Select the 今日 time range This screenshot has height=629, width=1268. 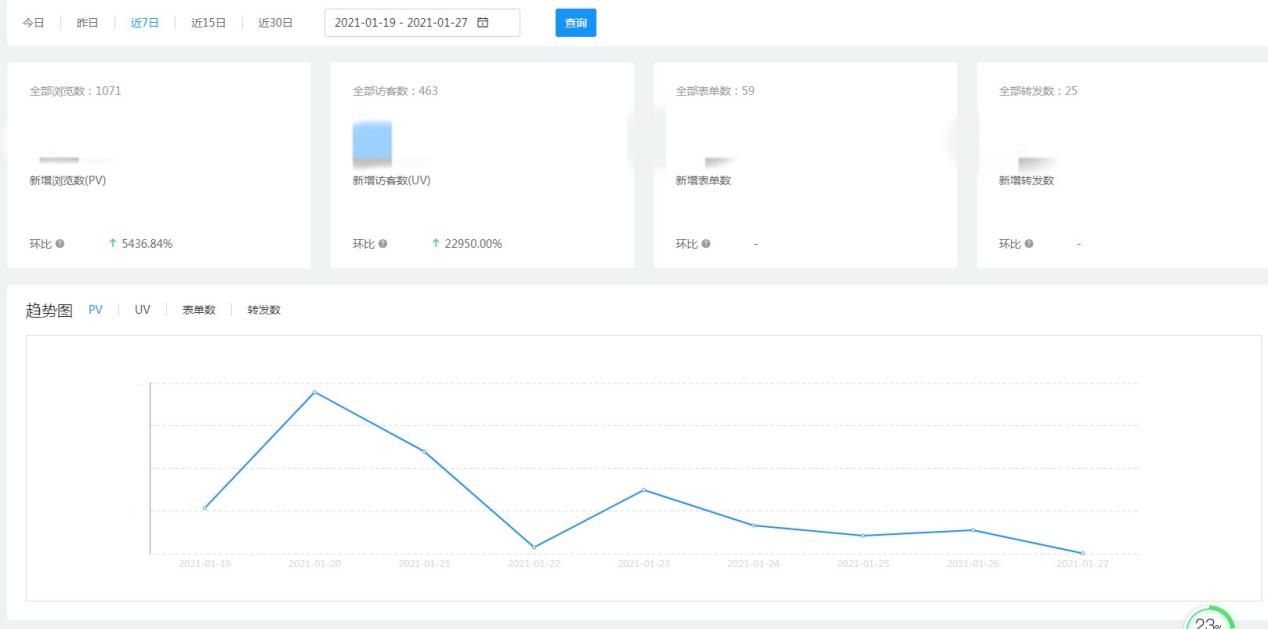[34, 23]
